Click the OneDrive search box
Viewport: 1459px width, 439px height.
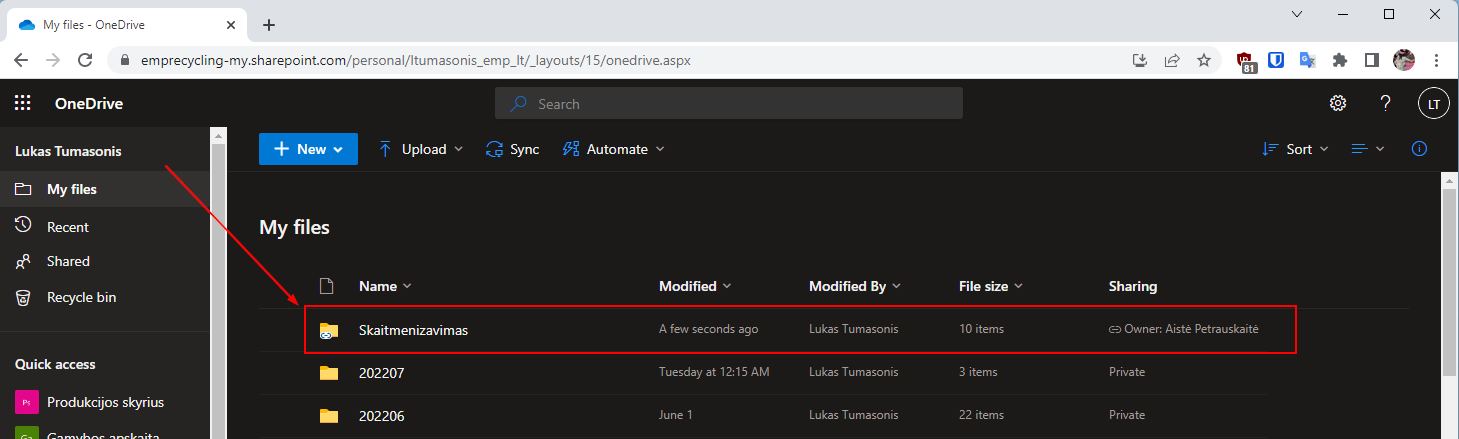(x=728, y=104)
